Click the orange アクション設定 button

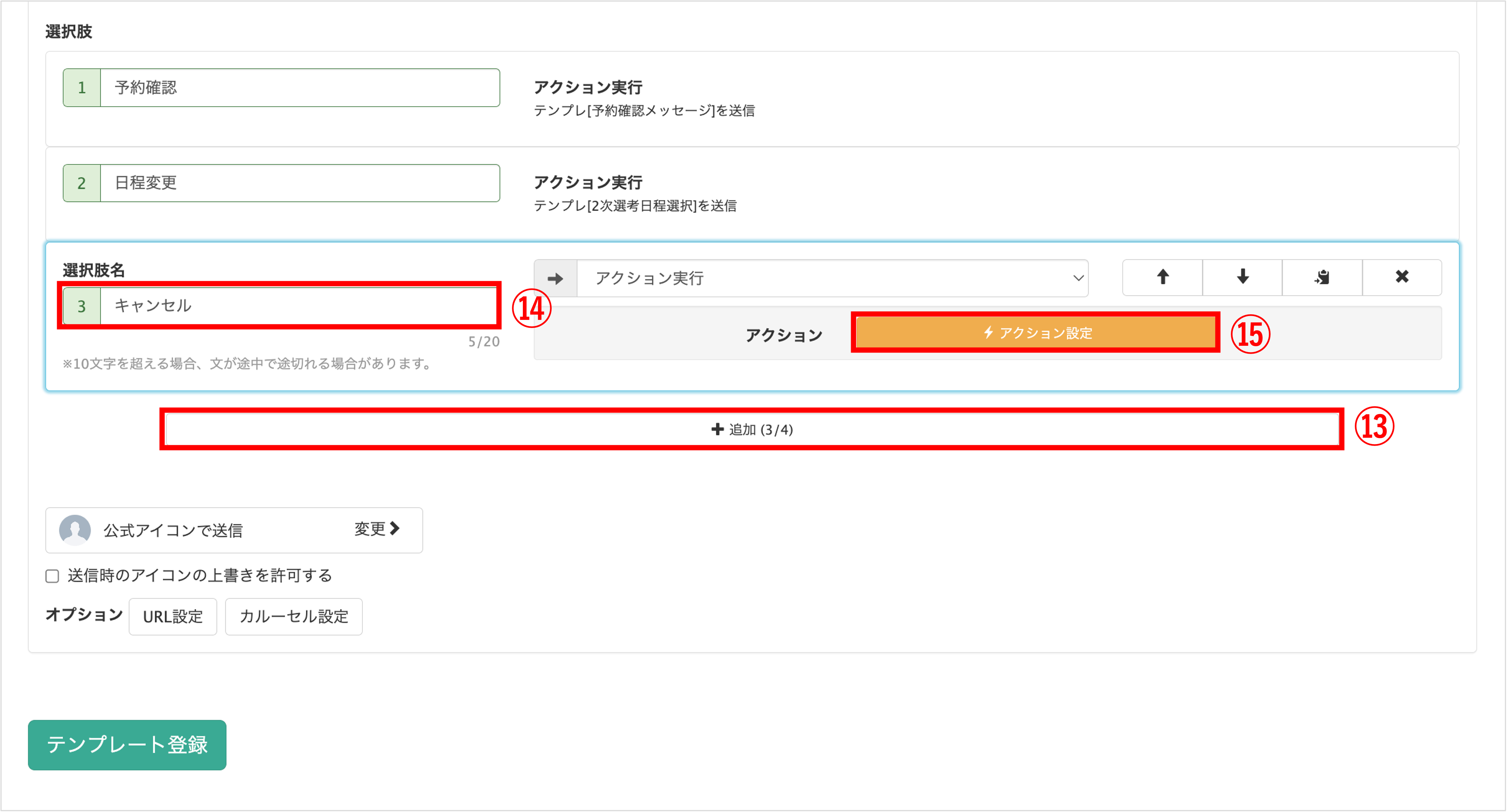click(1036, 333)
